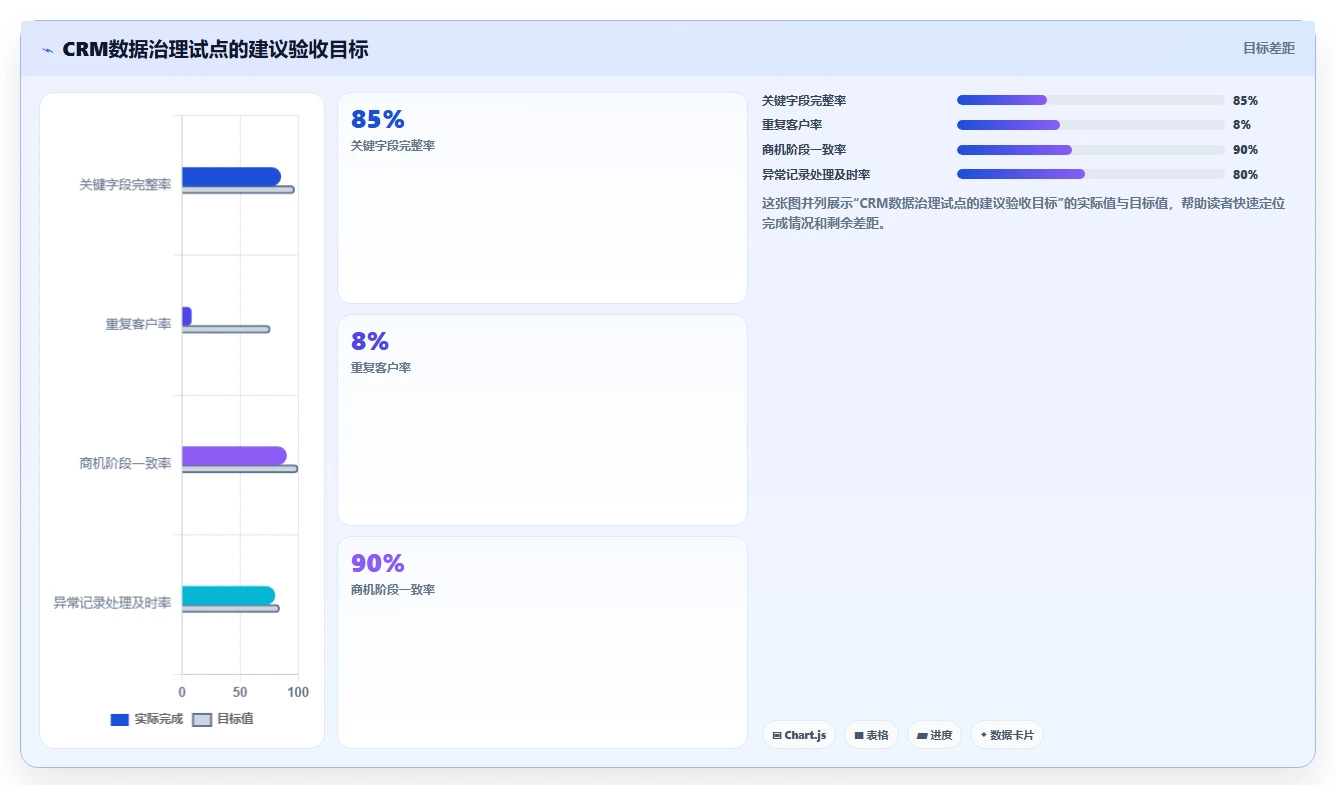The image size is (1336, 785).
Task: Click the chart axis label 关键字段完整率
Action: coord(125,185)
